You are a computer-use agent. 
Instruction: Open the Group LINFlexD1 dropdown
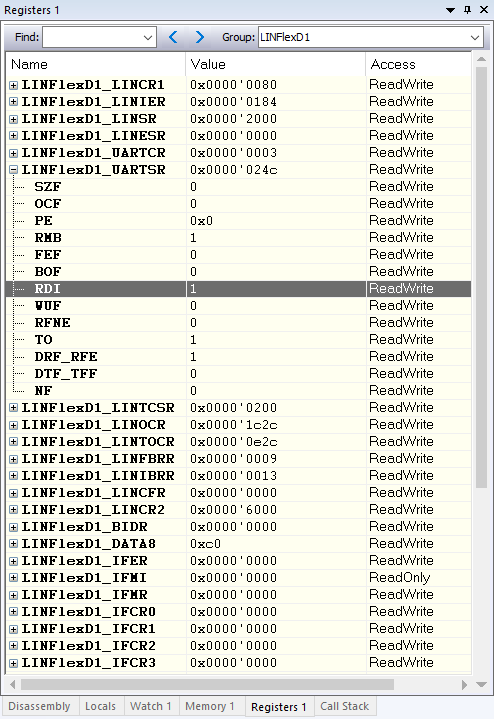[x=475, y=38]
